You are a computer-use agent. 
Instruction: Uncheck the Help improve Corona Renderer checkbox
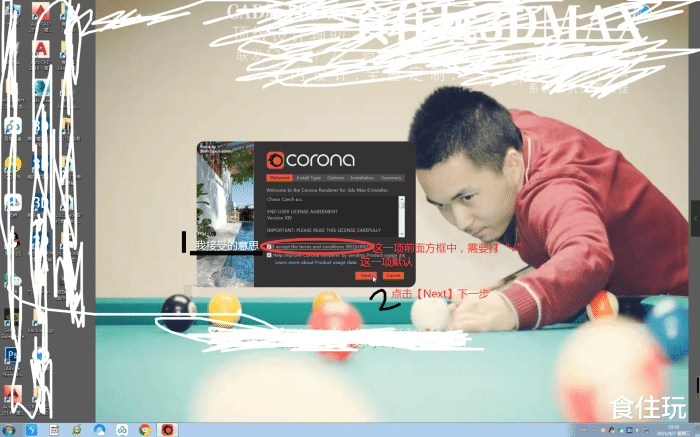[269, 255]
